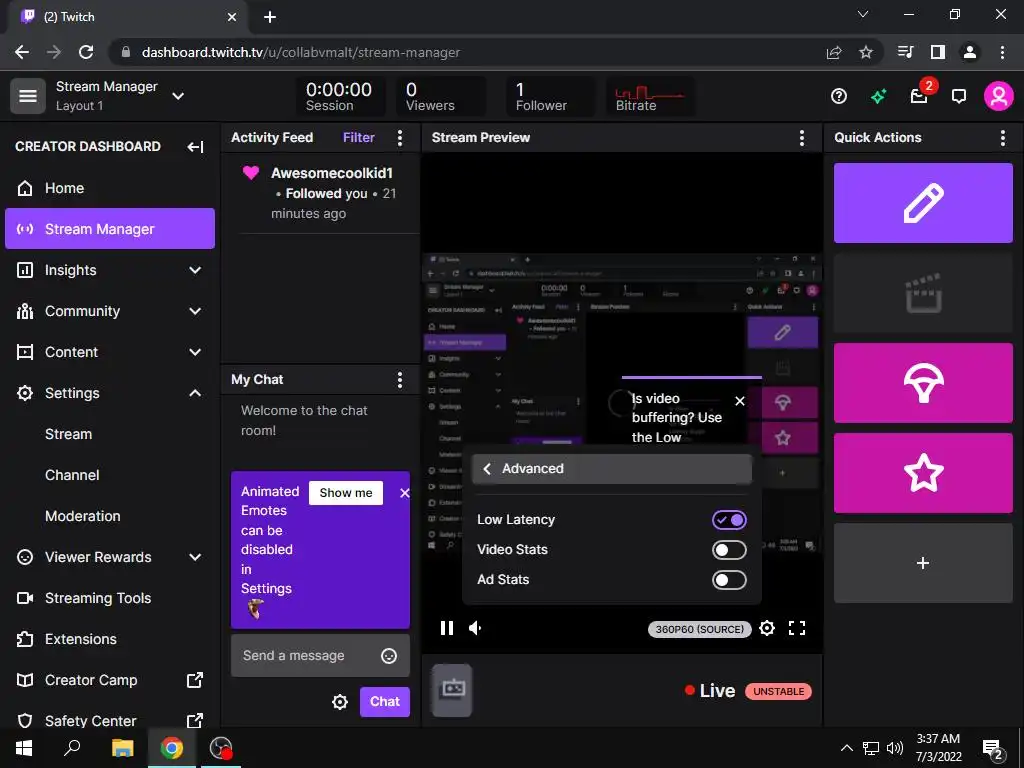The height and width of the screenshot is (768, 1024).
Task: Enable the Video Stats toggle
Action: [x=729, y=550]
